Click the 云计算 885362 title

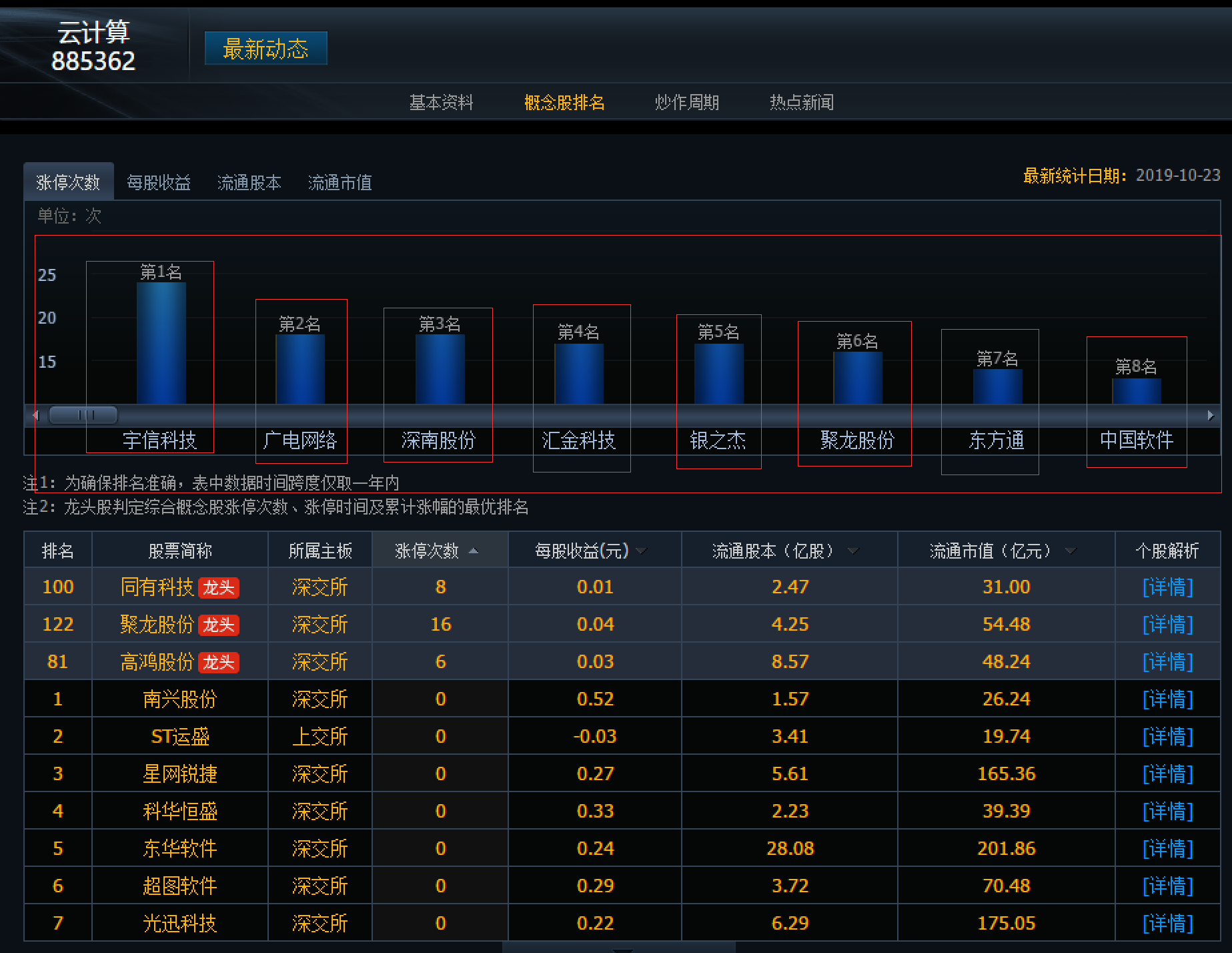[93, 46]
